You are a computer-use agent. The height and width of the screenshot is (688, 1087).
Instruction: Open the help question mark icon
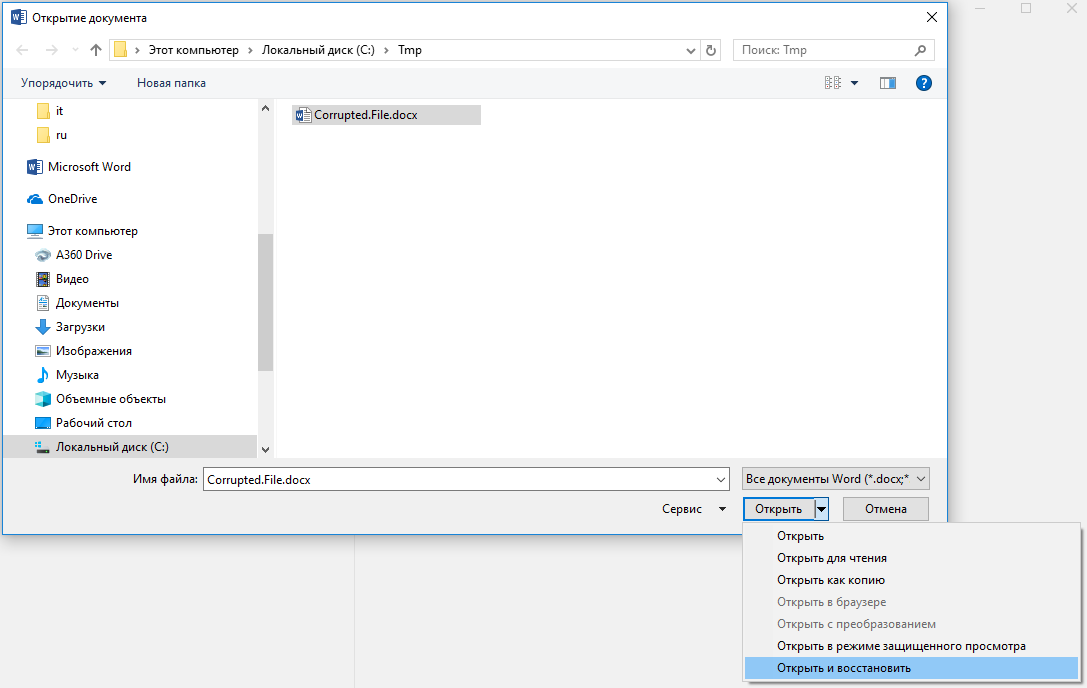coord(923,83)
